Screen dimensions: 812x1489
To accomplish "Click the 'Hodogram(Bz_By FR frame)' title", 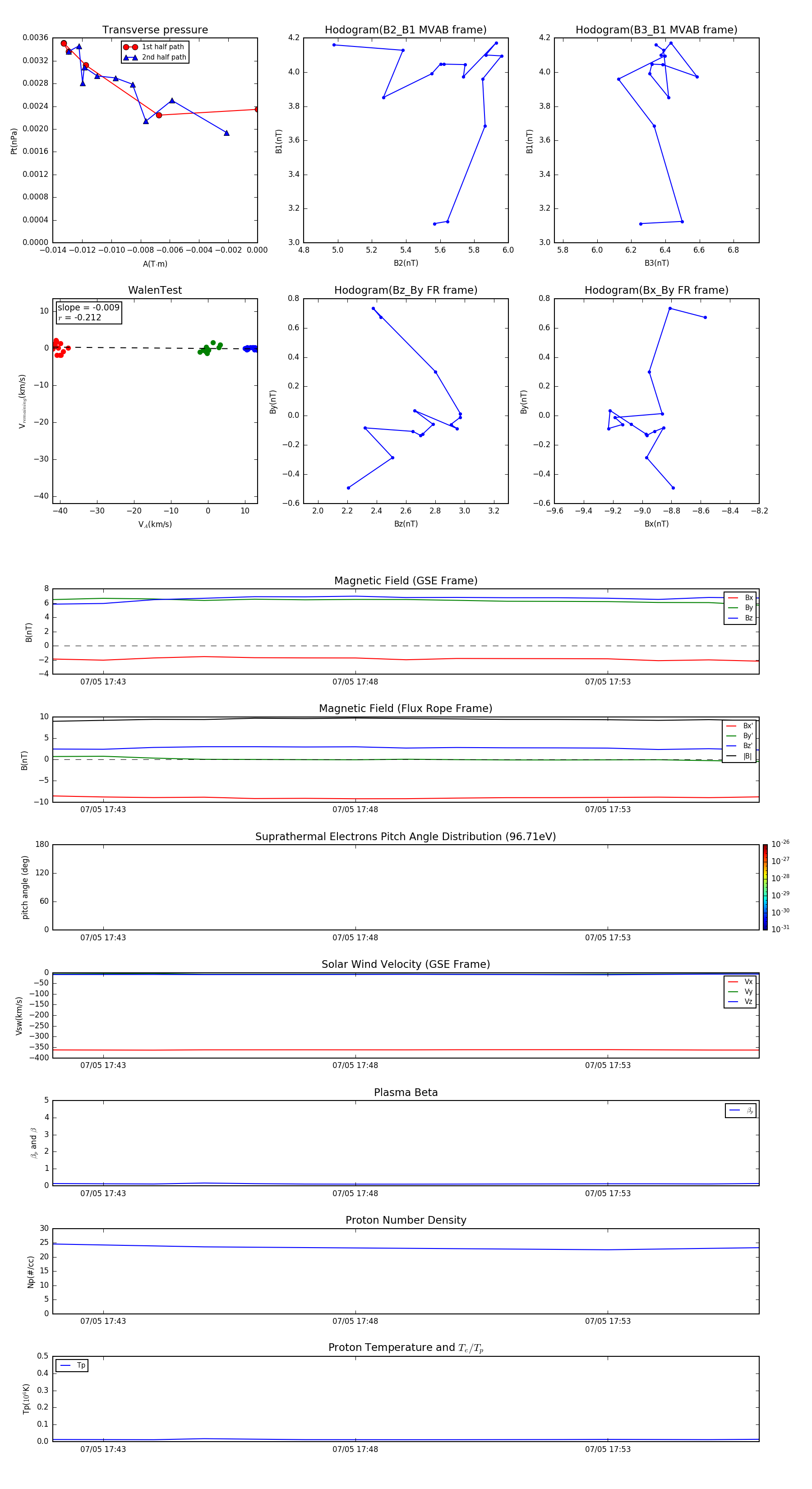I will [x=406, y=290].
